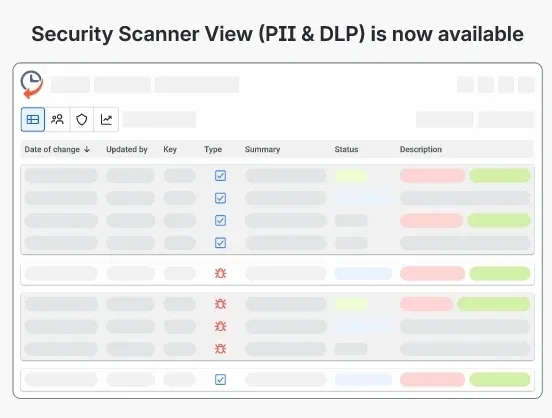552x418 pixels.
Task: Click the Type column header
Action: coord(213,149)
